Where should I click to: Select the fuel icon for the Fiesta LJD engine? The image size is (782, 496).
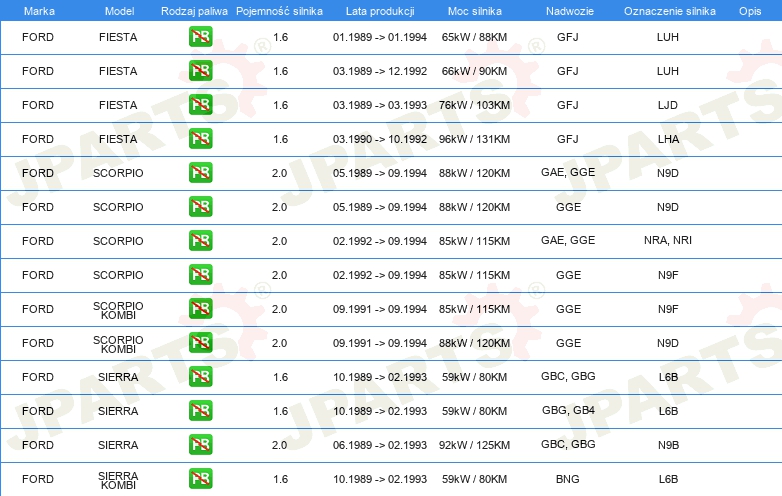(200, 105)
